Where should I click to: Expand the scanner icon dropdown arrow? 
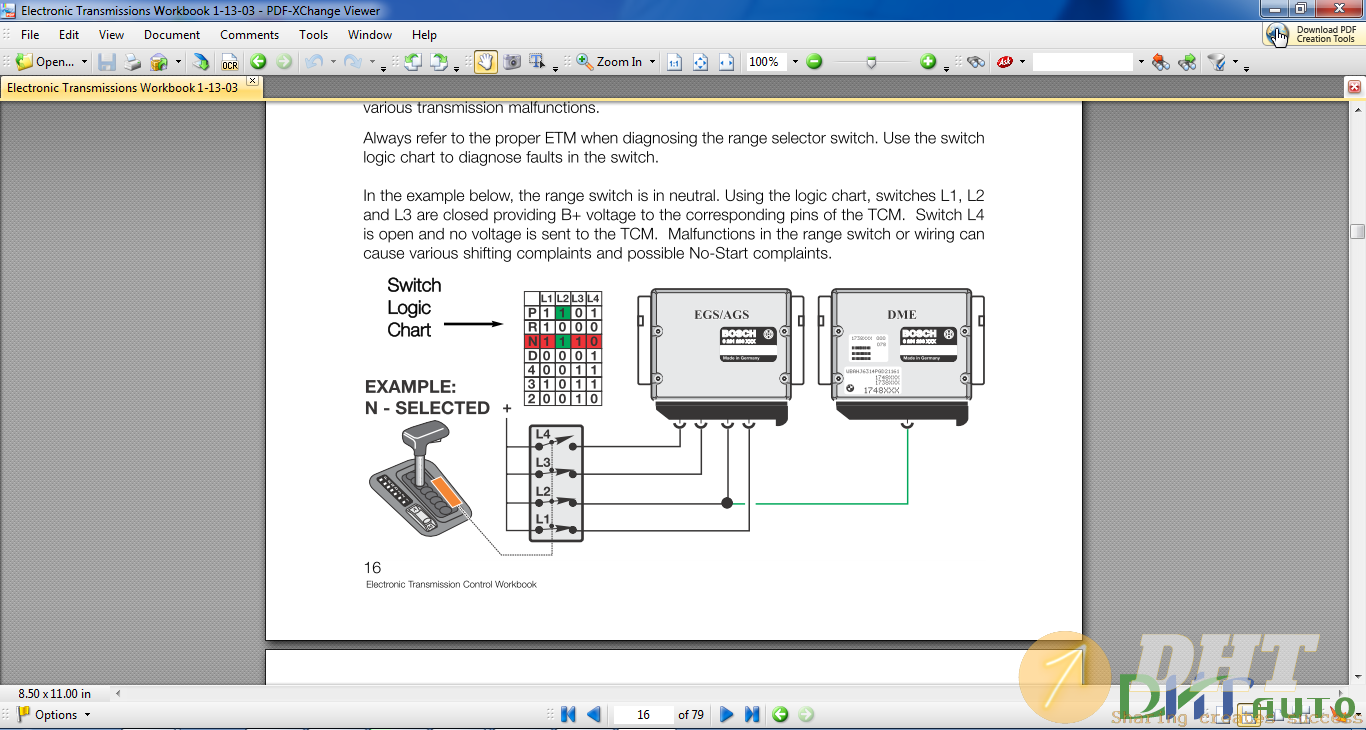click(178, 62)
